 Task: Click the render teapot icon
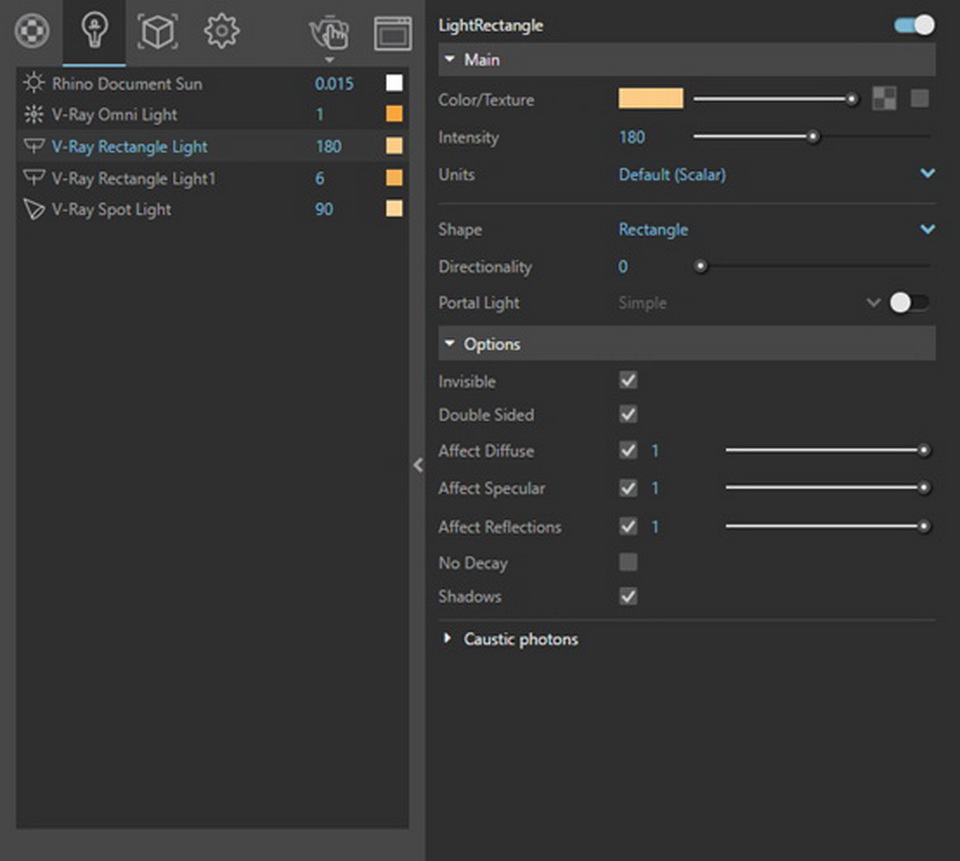click(329, 33)
